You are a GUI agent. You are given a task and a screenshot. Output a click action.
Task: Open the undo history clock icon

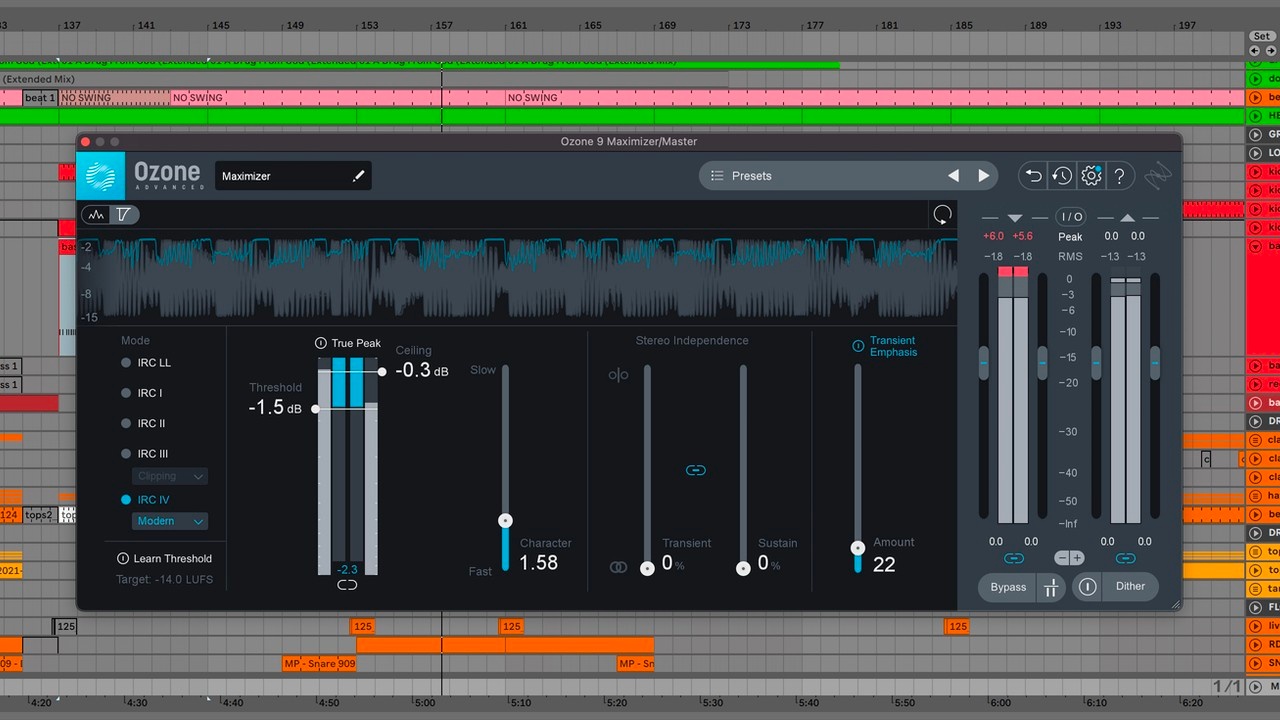1062,176
